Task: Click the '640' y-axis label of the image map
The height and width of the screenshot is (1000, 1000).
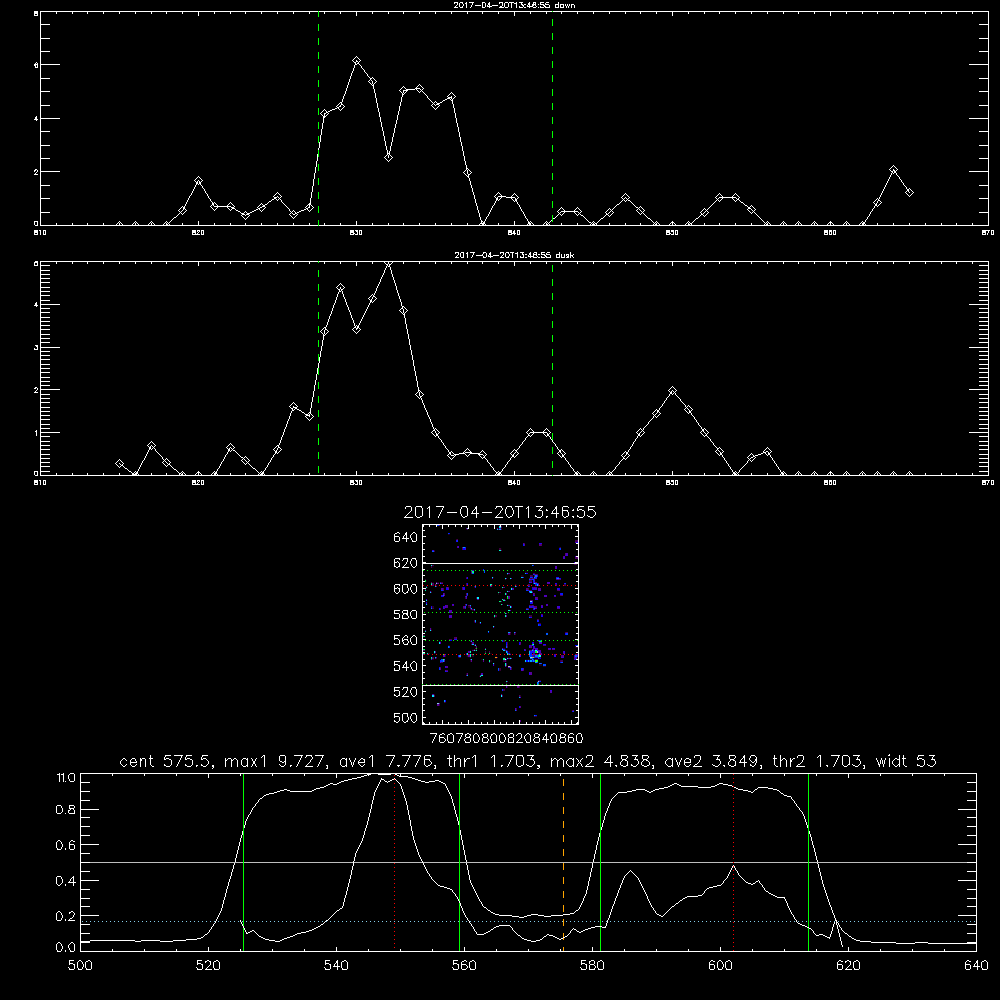Action: pos(405,538)
